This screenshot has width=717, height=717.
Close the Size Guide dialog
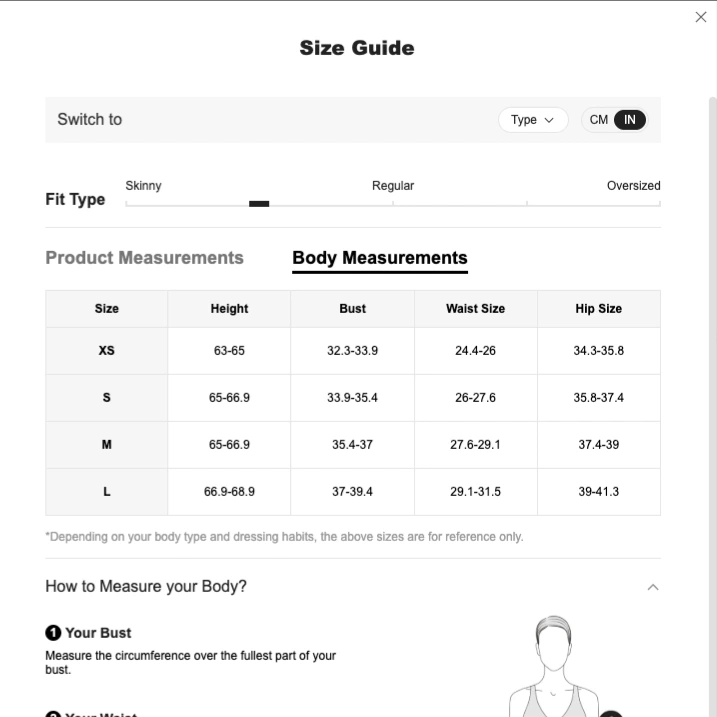(701, 17)
